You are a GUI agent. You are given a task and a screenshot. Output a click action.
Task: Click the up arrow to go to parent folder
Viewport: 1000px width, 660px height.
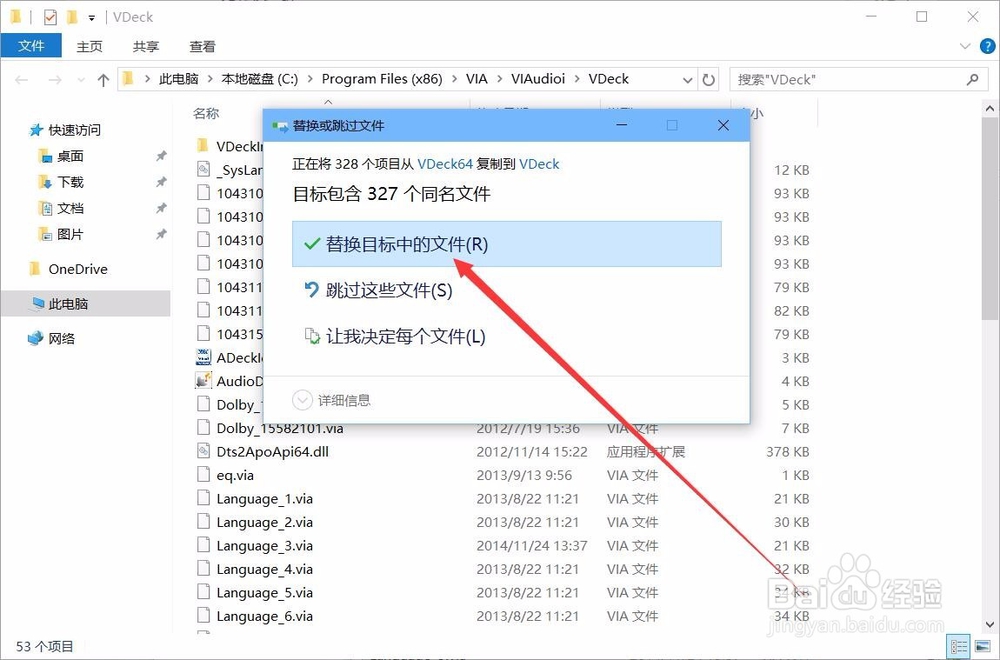pos(103,78)
